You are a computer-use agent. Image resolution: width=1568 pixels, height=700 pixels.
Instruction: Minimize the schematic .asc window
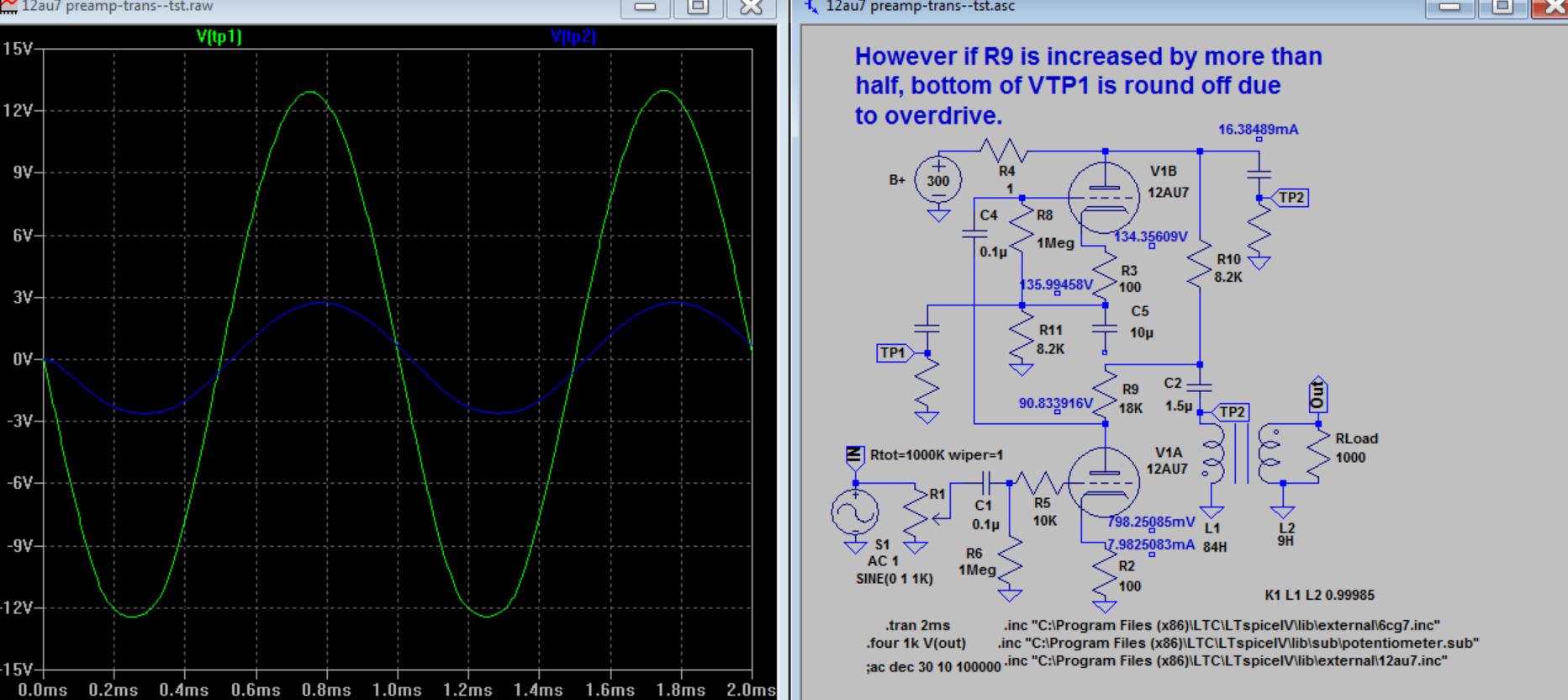click(x=1450, y=8)
